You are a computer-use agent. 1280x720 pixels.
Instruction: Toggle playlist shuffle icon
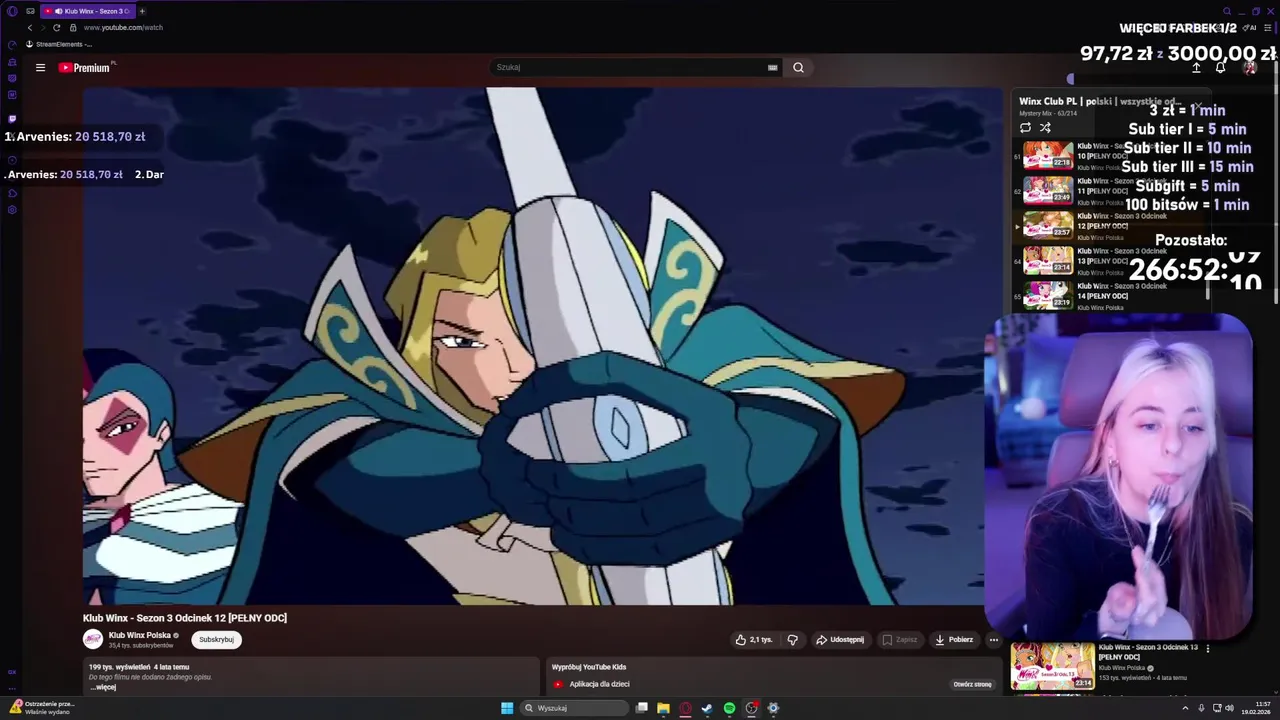(x=1045, y=128)
